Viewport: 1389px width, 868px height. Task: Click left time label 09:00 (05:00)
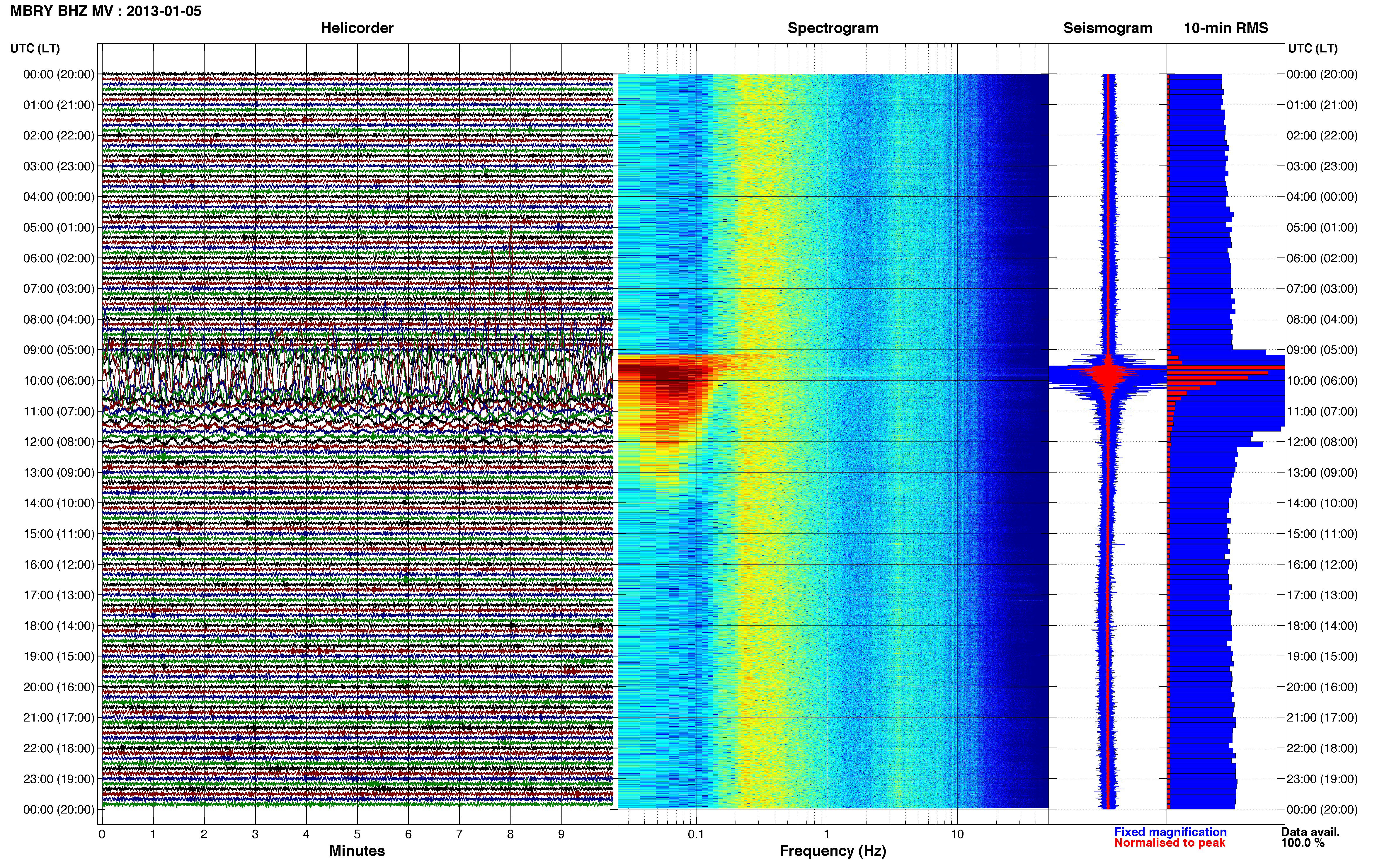[x=59, y=350]
